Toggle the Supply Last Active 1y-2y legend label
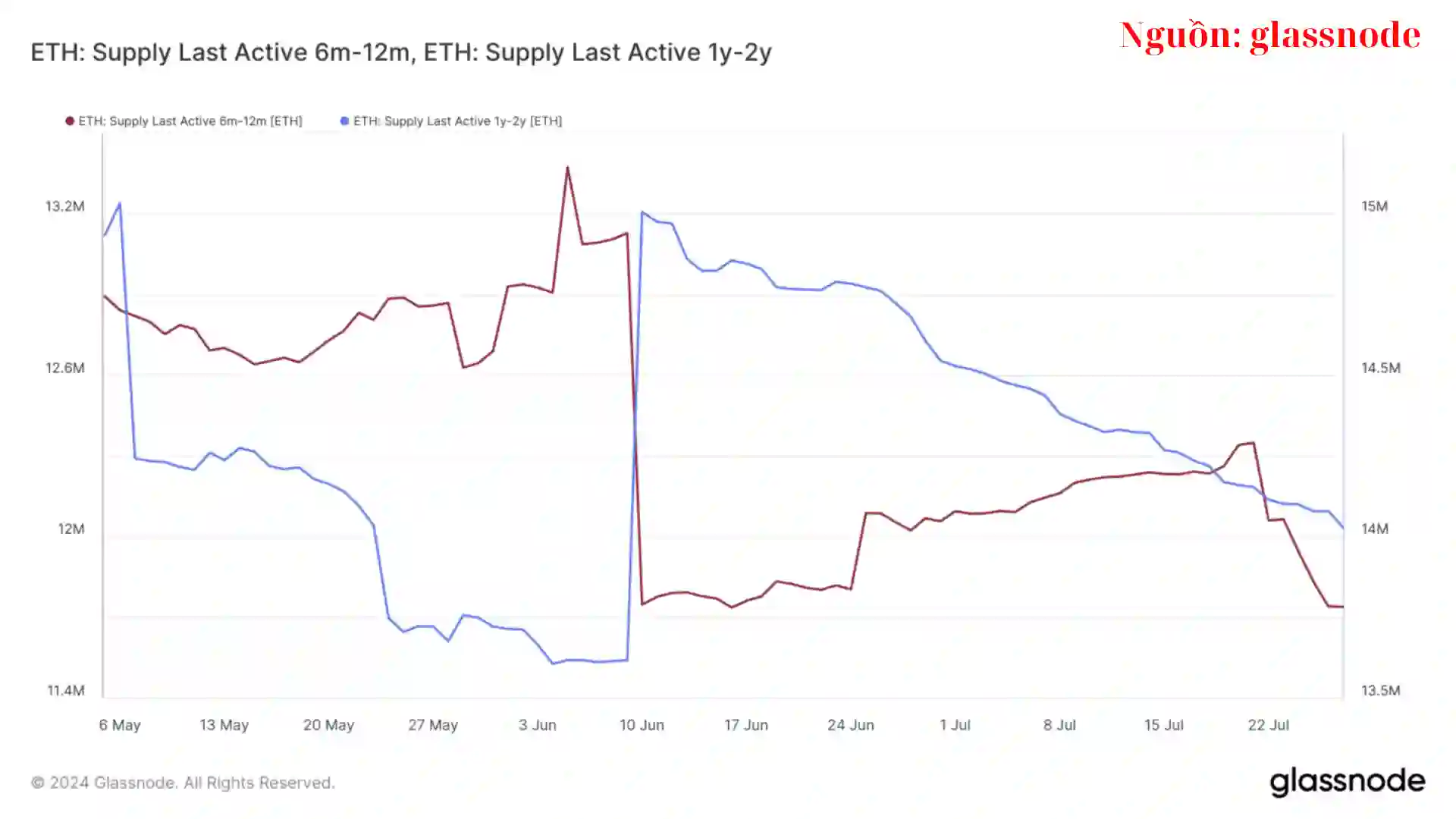This screenshot has height=819, width=1456. coord(457,121)
